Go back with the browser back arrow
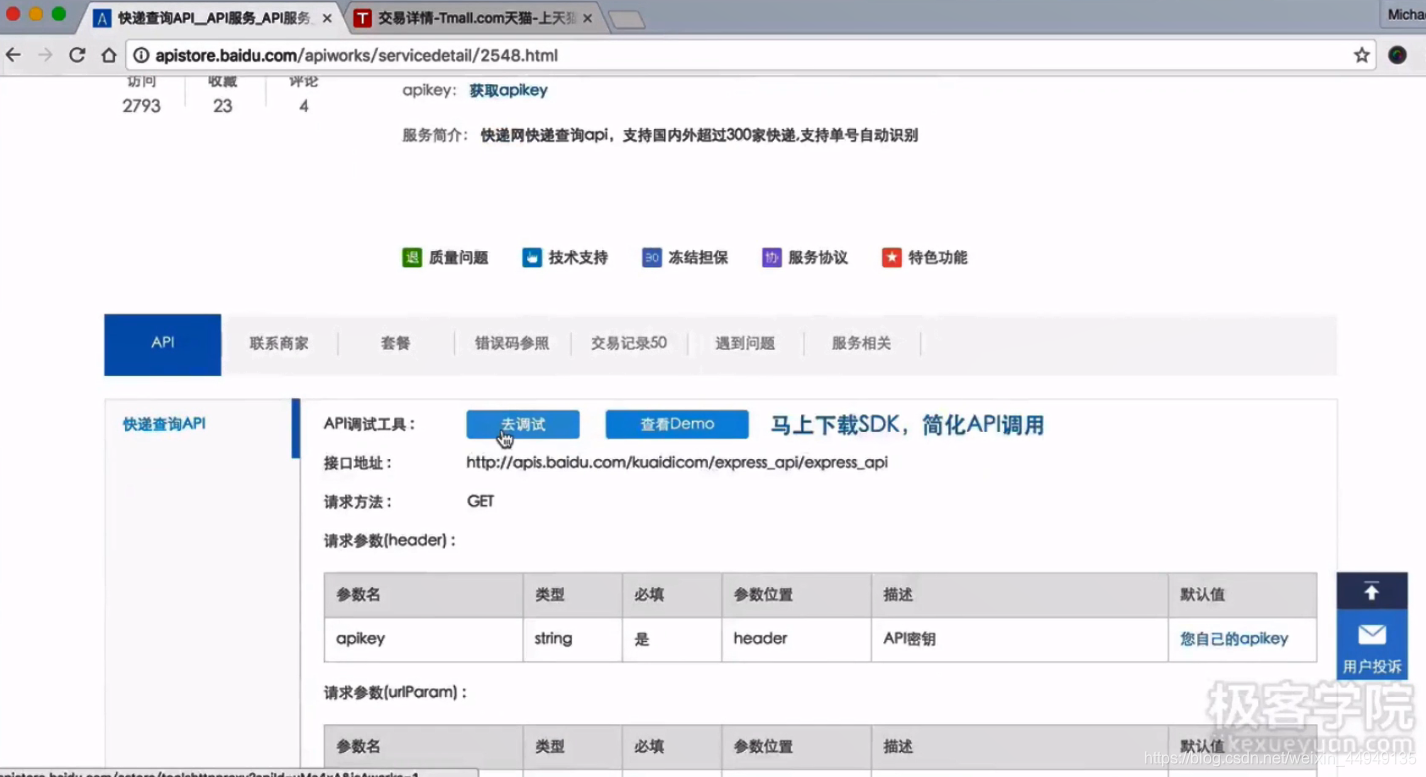Image resolution: width=1426 pixels, height=777 pixels. tap(14, 55)
